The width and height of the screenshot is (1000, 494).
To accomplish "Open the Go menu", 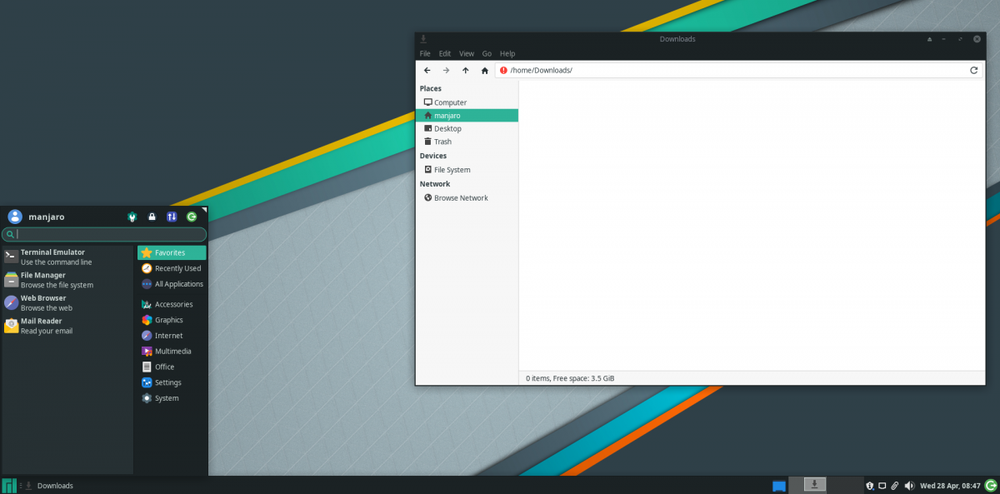I will point(487,54).
